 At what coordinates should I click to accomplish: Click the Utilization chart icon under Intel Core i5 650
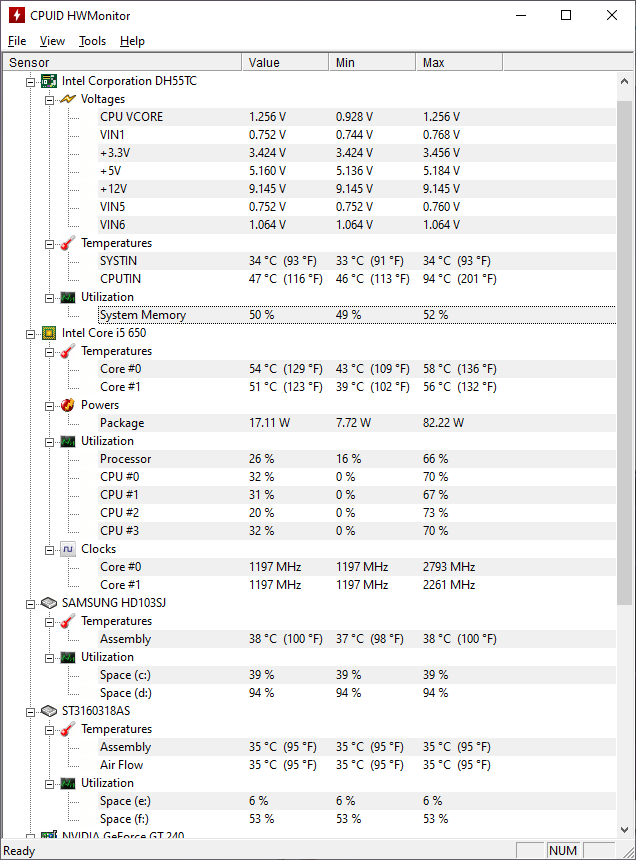[x=67, y=441]
